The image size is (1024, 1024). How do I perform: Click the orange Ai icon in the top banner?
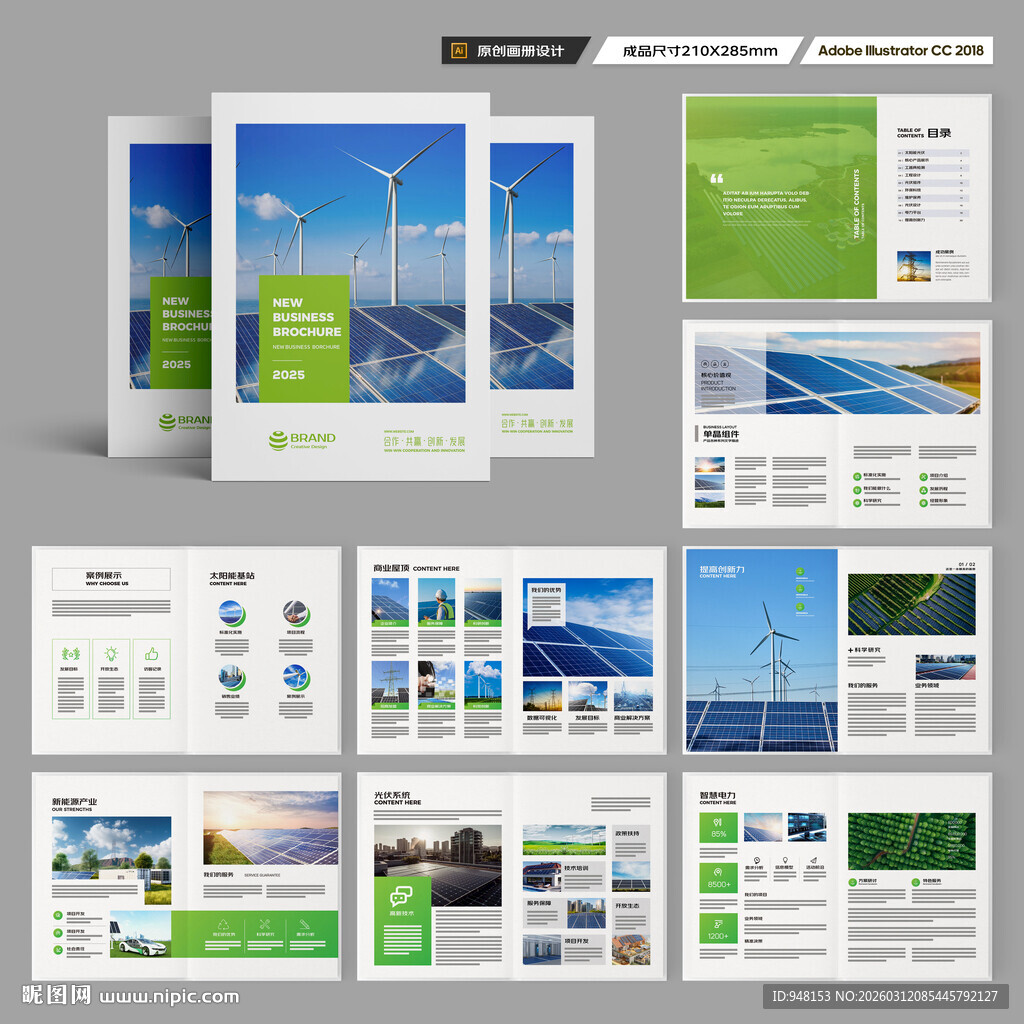tap(459, 50)
